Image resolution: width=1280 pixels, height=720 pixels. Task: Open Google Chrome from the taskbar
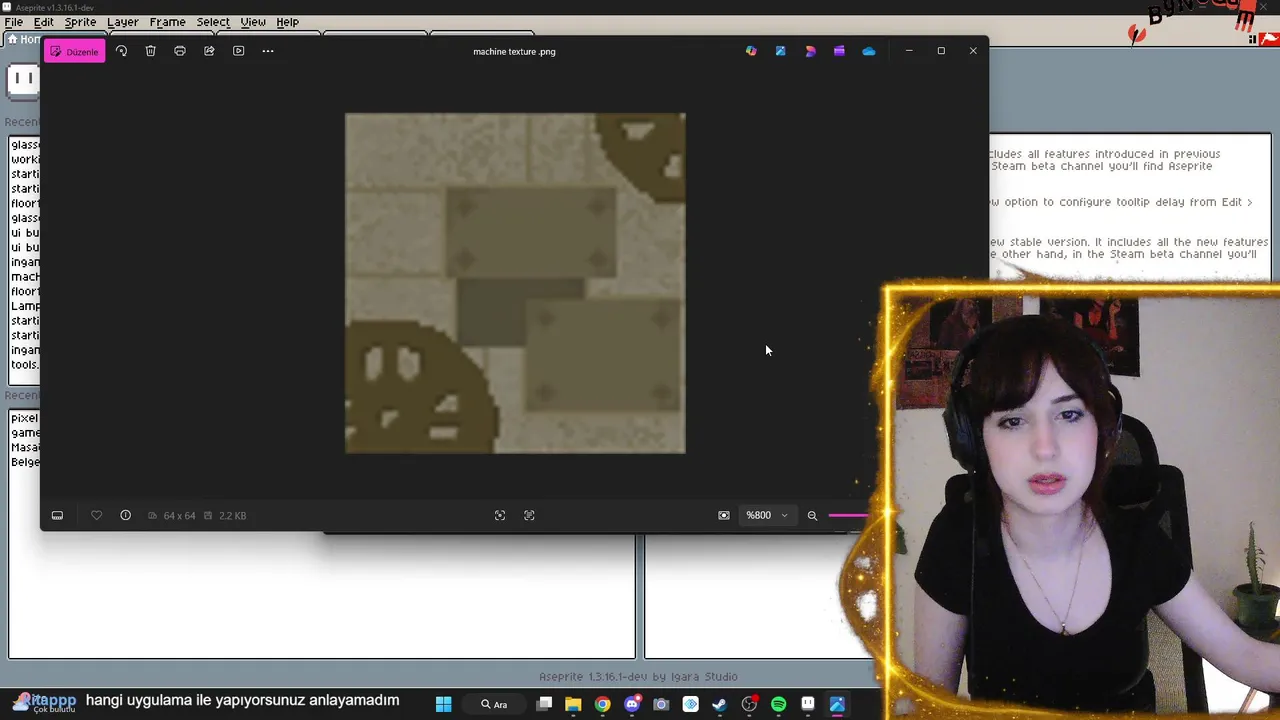[602, 704]
